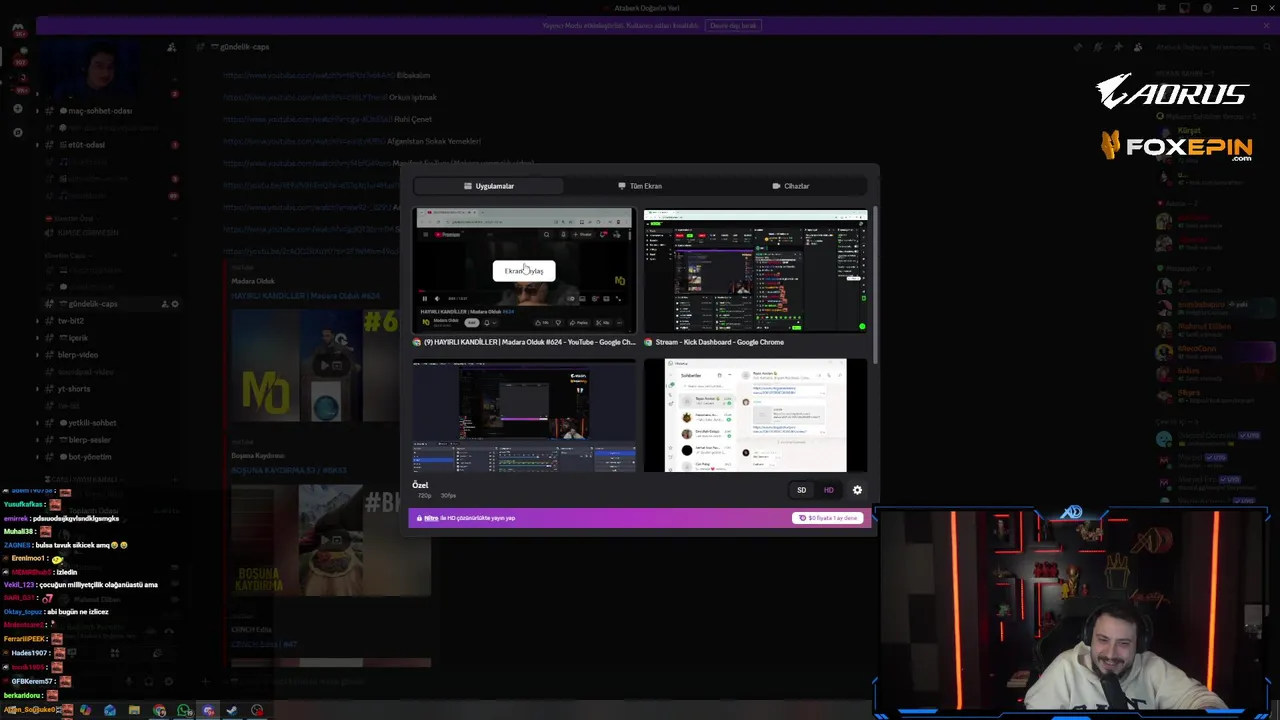Expand threads arrow for etüt-odası
Image resolution: width=1280 pixels, height=720 pixels.
tap(37, 145)
